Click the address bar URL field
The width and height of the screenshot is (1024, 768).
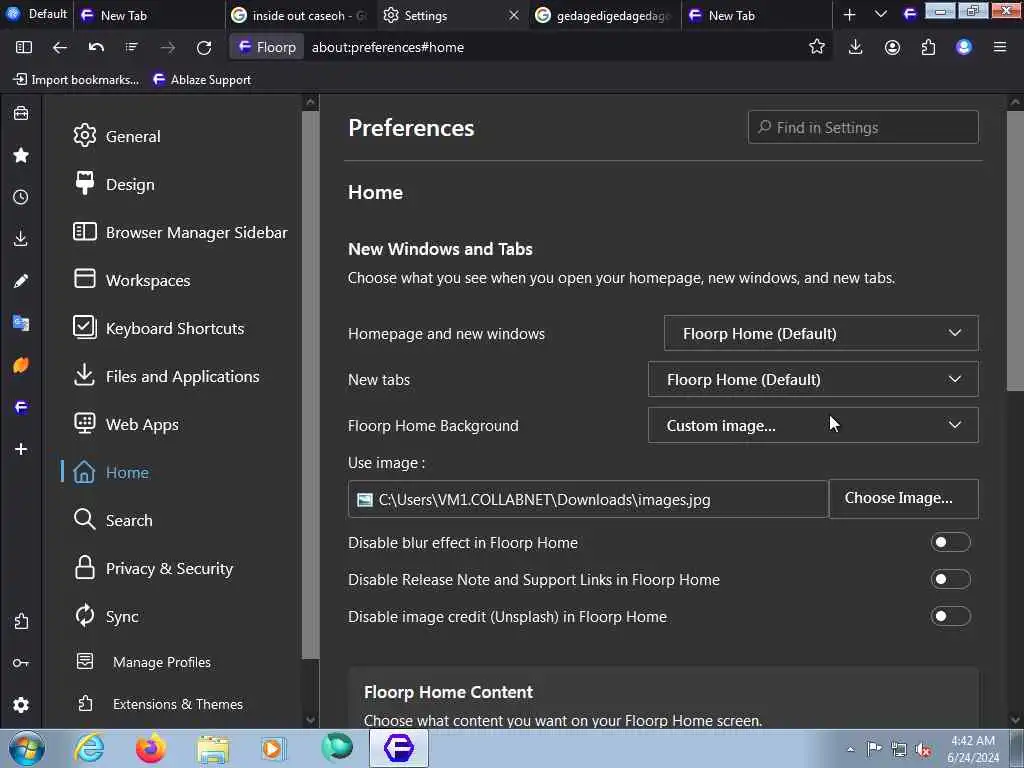(555, 47)
